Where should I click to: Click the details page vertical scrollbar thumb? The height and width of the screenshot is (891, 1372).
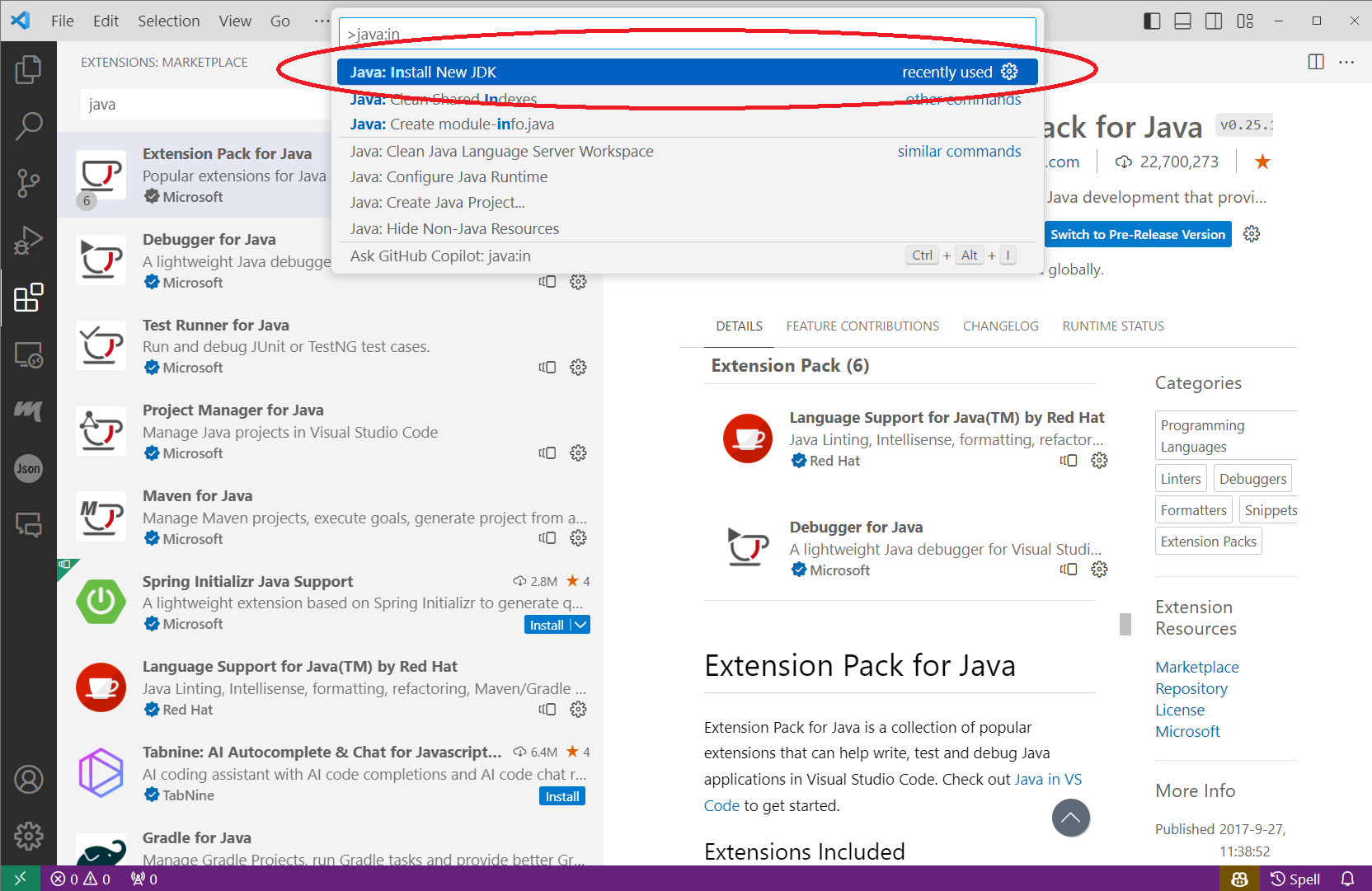tap(1125, 624)
